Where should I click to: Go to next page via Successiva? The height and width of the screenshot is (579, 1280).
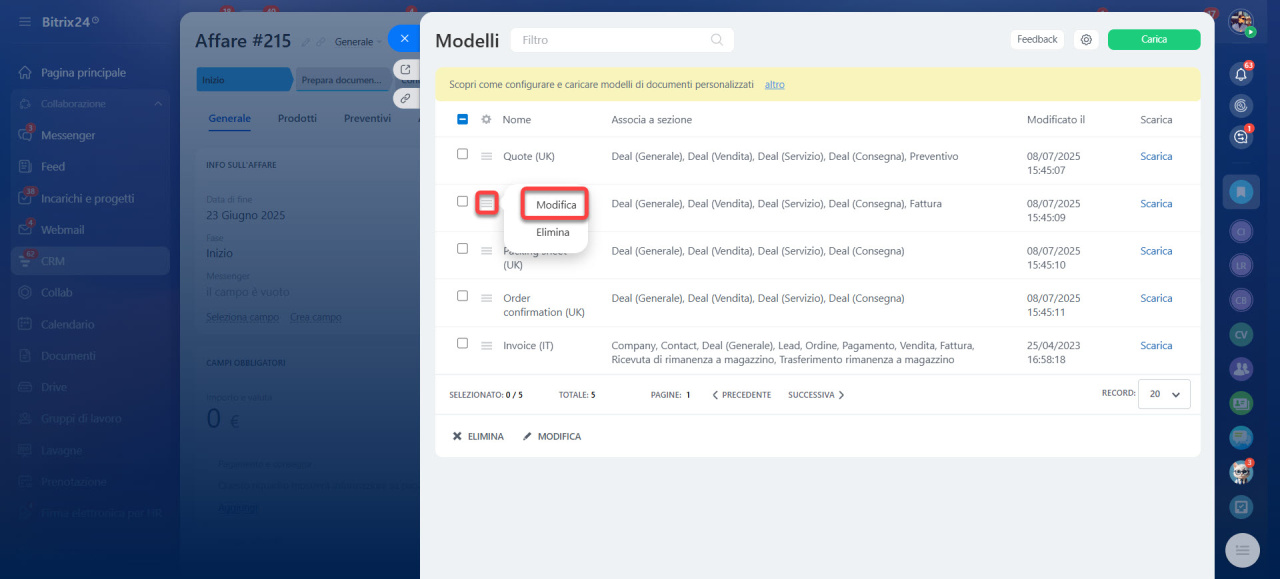pyautogui.click(x=815, y=395)
